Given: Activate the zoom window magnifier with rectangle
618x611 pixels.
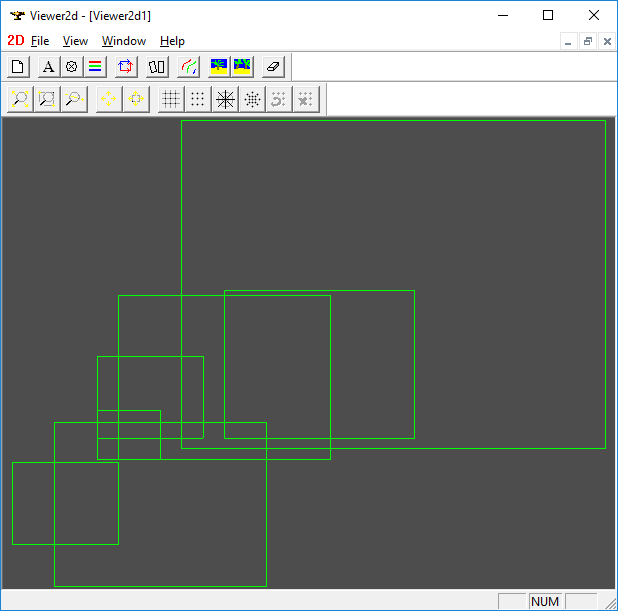Looking at the screenshot, I should point(46,99).
